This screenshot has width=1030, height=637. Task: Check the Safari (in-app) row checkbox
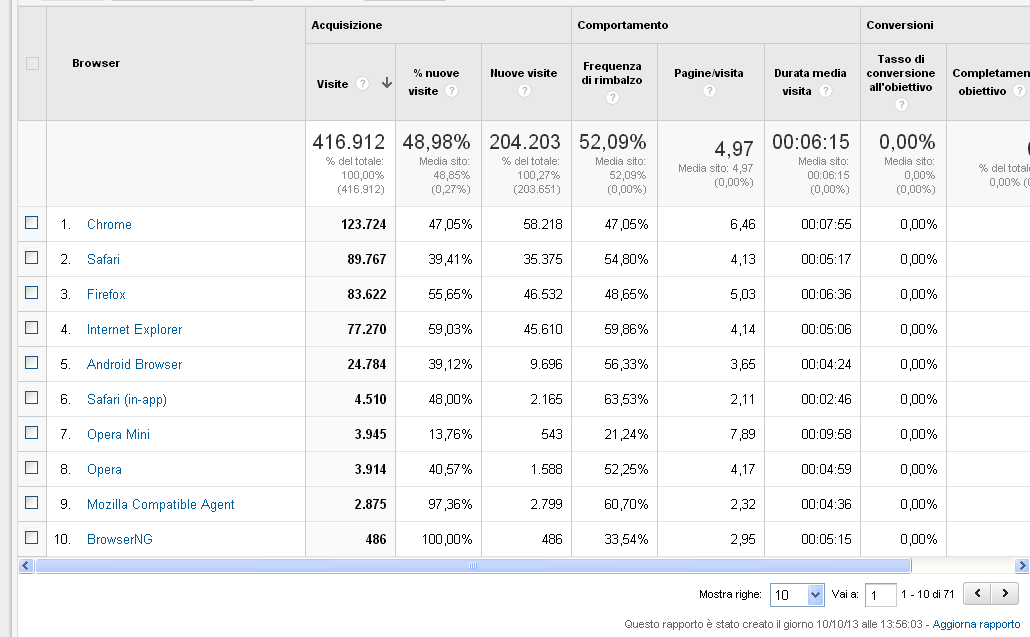coord(32,397)
